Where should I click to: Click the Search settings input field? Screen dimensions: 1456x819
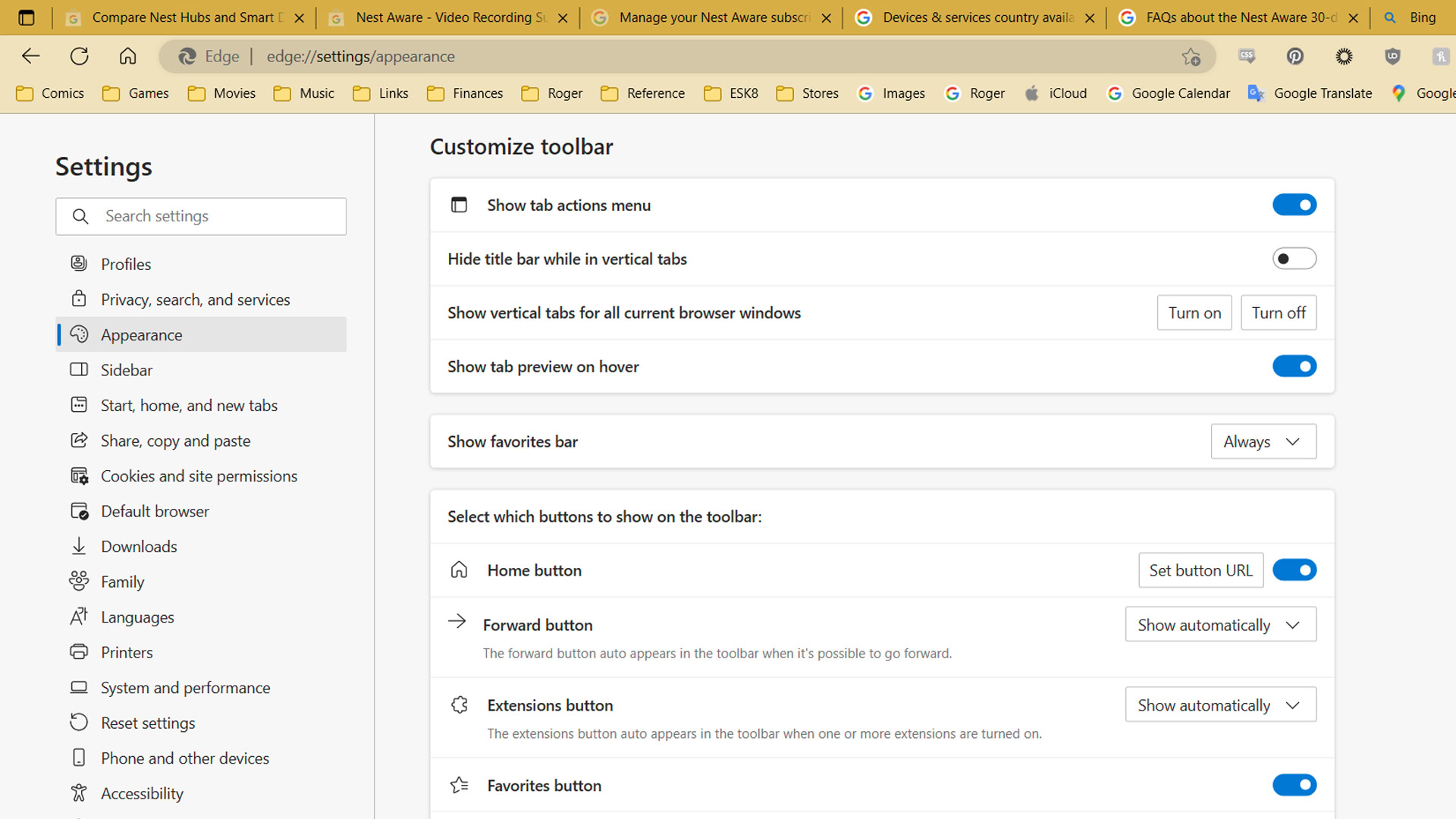[201, 216]
